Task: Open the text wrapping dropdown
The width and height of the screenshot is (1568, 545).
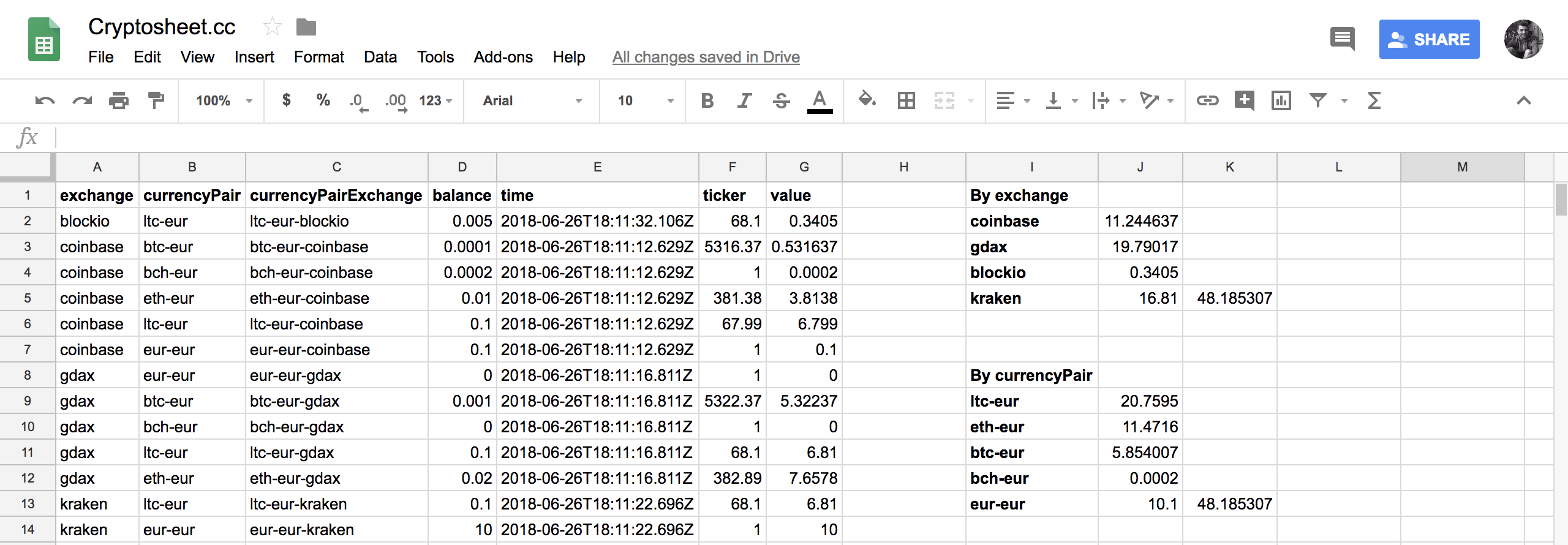Action: [1109, 100]
